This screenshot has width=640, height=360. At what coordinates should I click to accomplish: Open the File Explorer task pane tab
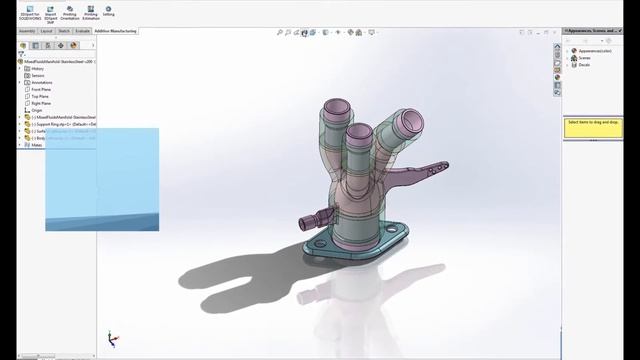557,63
